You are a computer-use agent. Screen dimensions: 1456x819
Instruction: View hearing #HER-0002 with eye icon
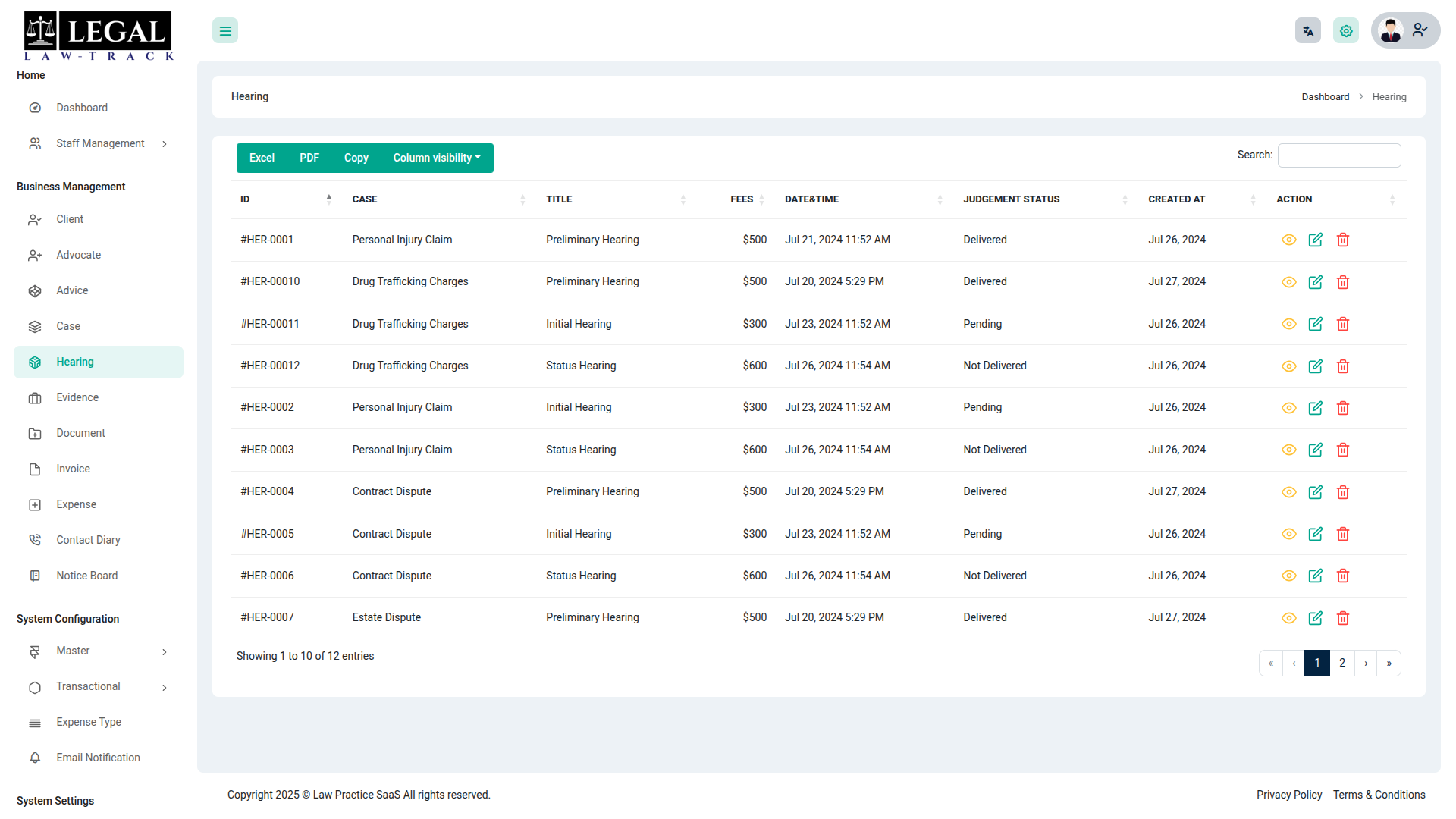click(1289, 408)
